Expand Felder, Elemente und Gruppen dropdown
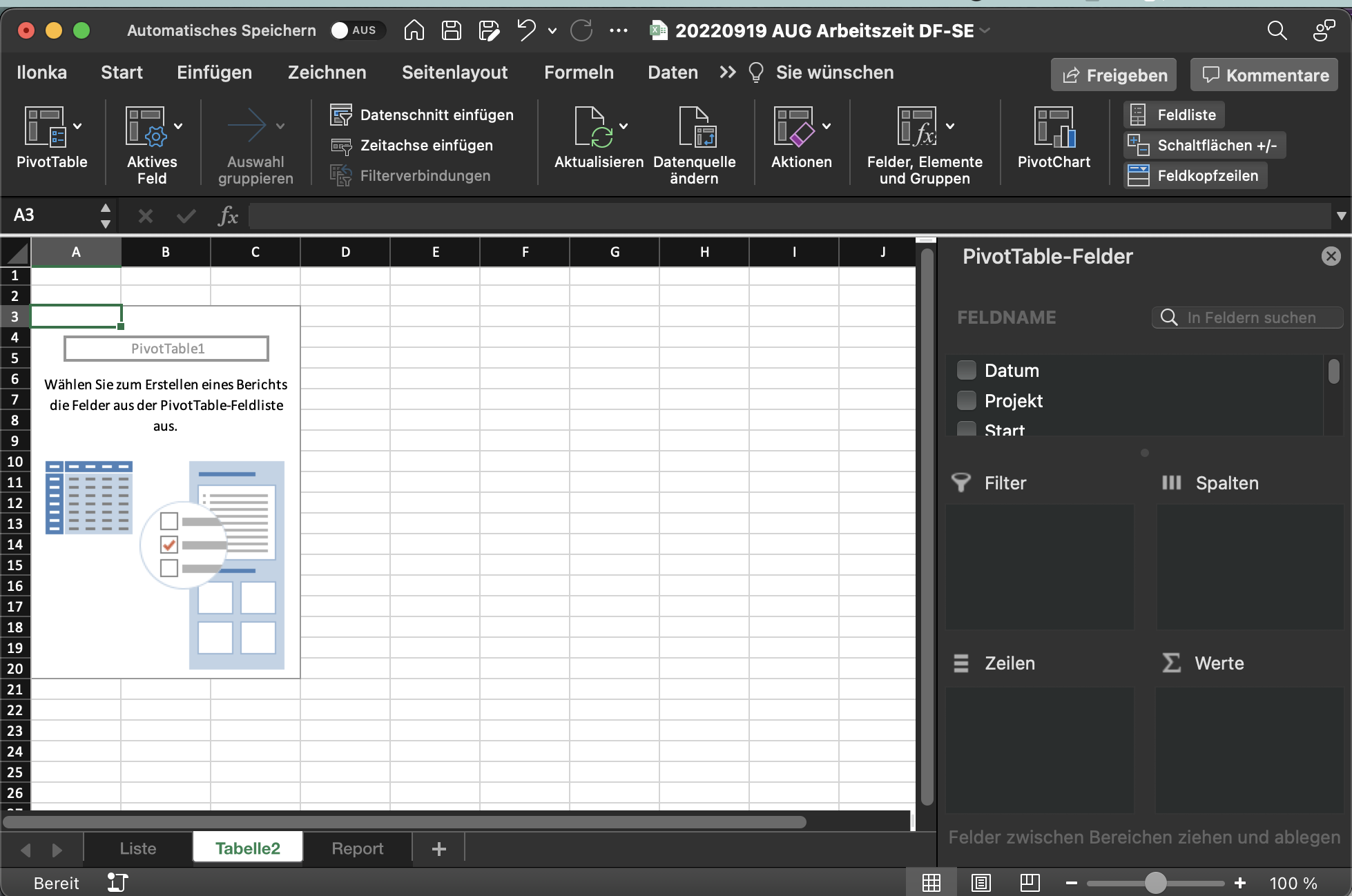This screenshot has height=896, width=1352. 950,126
